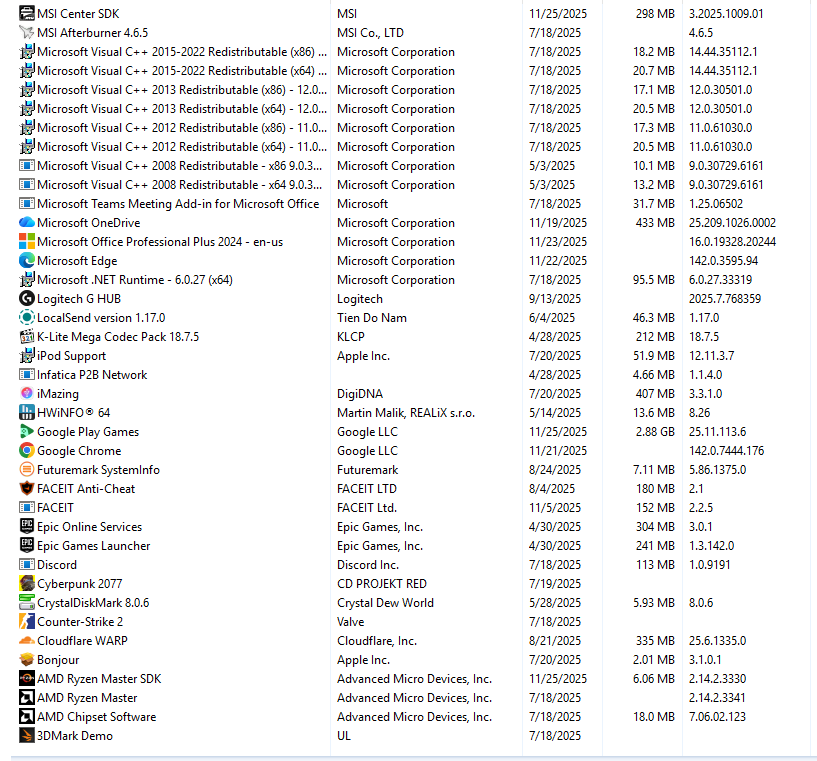Click the 11/5/2025 install date
Viewport: 817px width, 761px height.
tap(555, 508)
